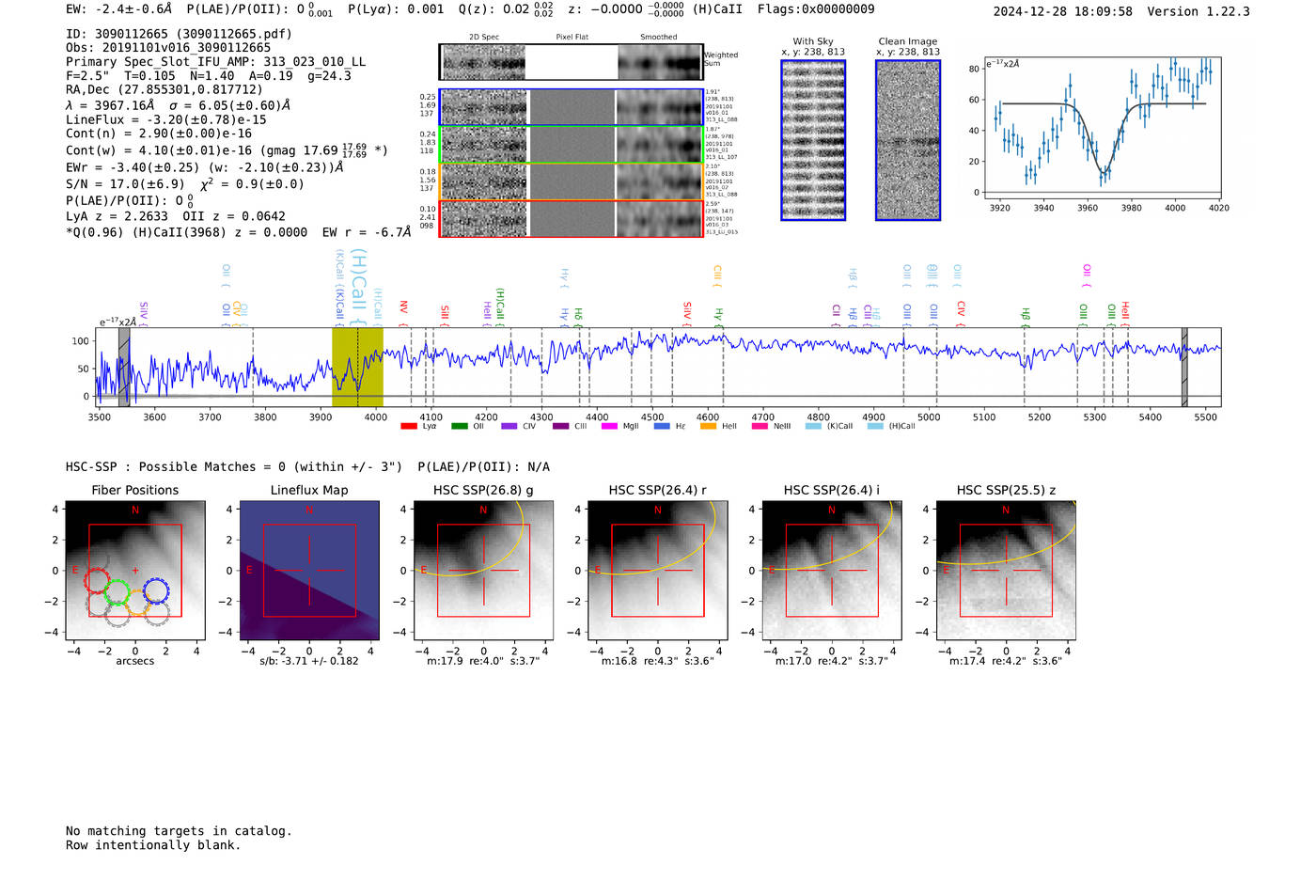
Task: Open the HSC SSP(26.4) i image
Action: click(831, 570)
